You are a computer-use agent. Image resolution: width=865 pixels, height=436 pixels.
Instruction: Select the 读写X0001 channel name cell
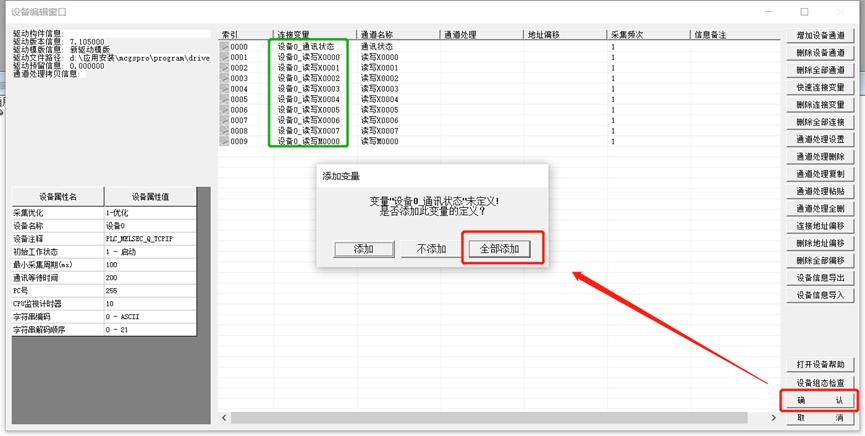coord(380,68)
